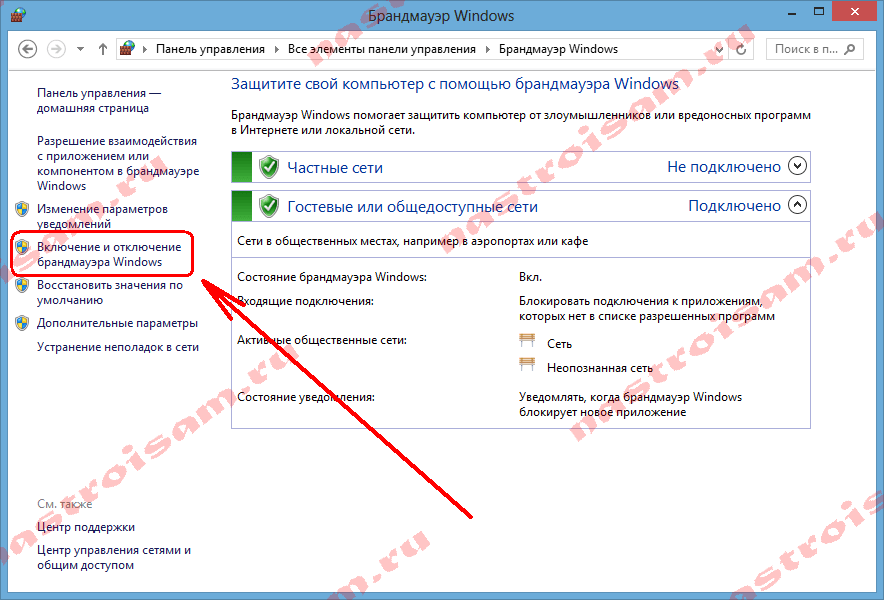Image resolution: width=884 pixels, height=600 pixels.
Task: Click the 'Частные сети' heading
Action: [335, 167]
